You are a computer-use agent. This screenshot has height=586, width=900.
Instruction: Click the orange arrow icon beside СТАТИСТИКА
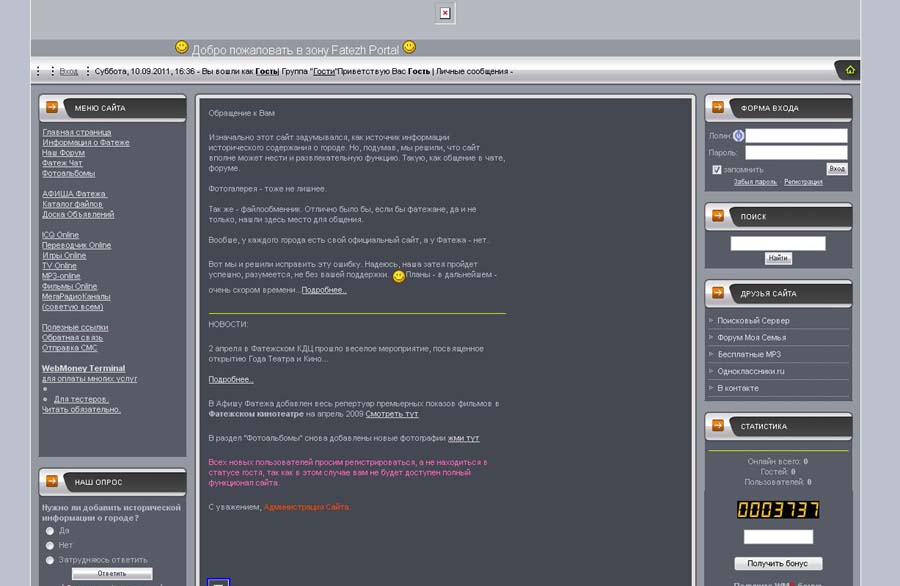point(717,425)
